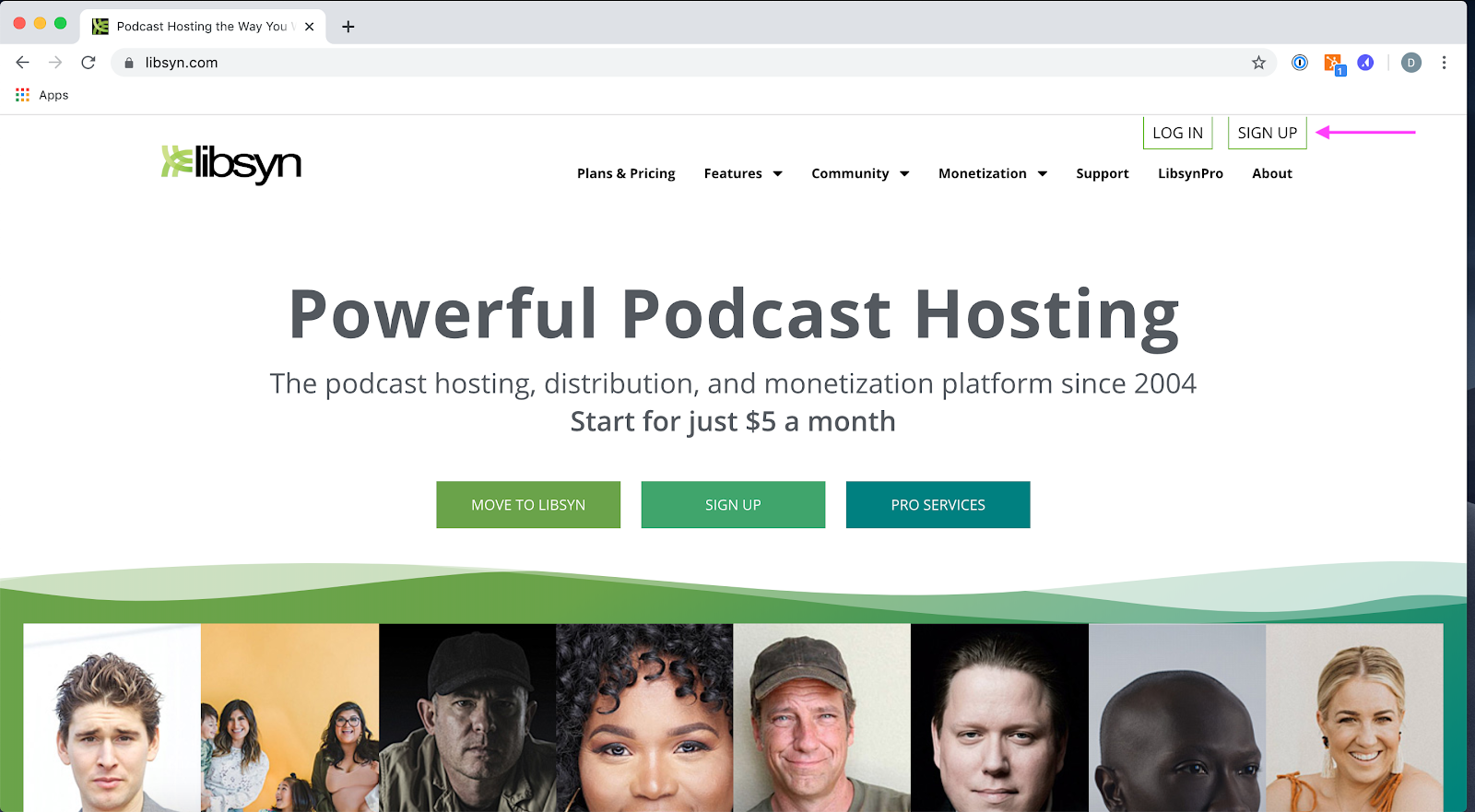Click the MOVE TO LIBSYN button
The width and height of the screenshot is (1475, 812).
point(528,505)
